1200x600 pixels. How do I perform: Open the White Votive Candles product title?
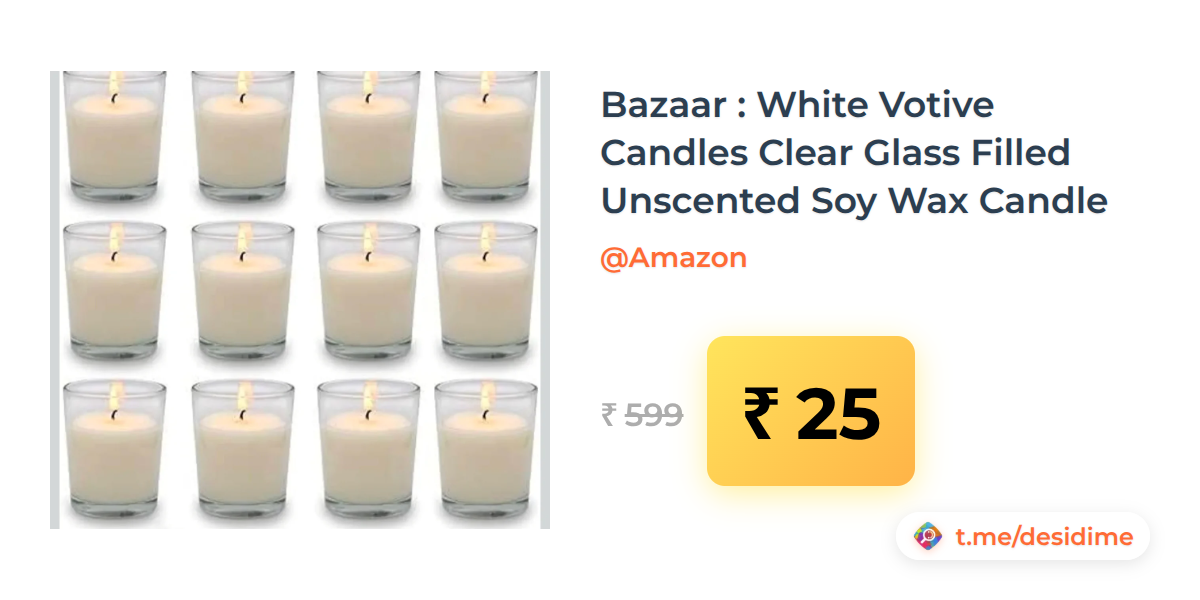[x=853, y=153]
